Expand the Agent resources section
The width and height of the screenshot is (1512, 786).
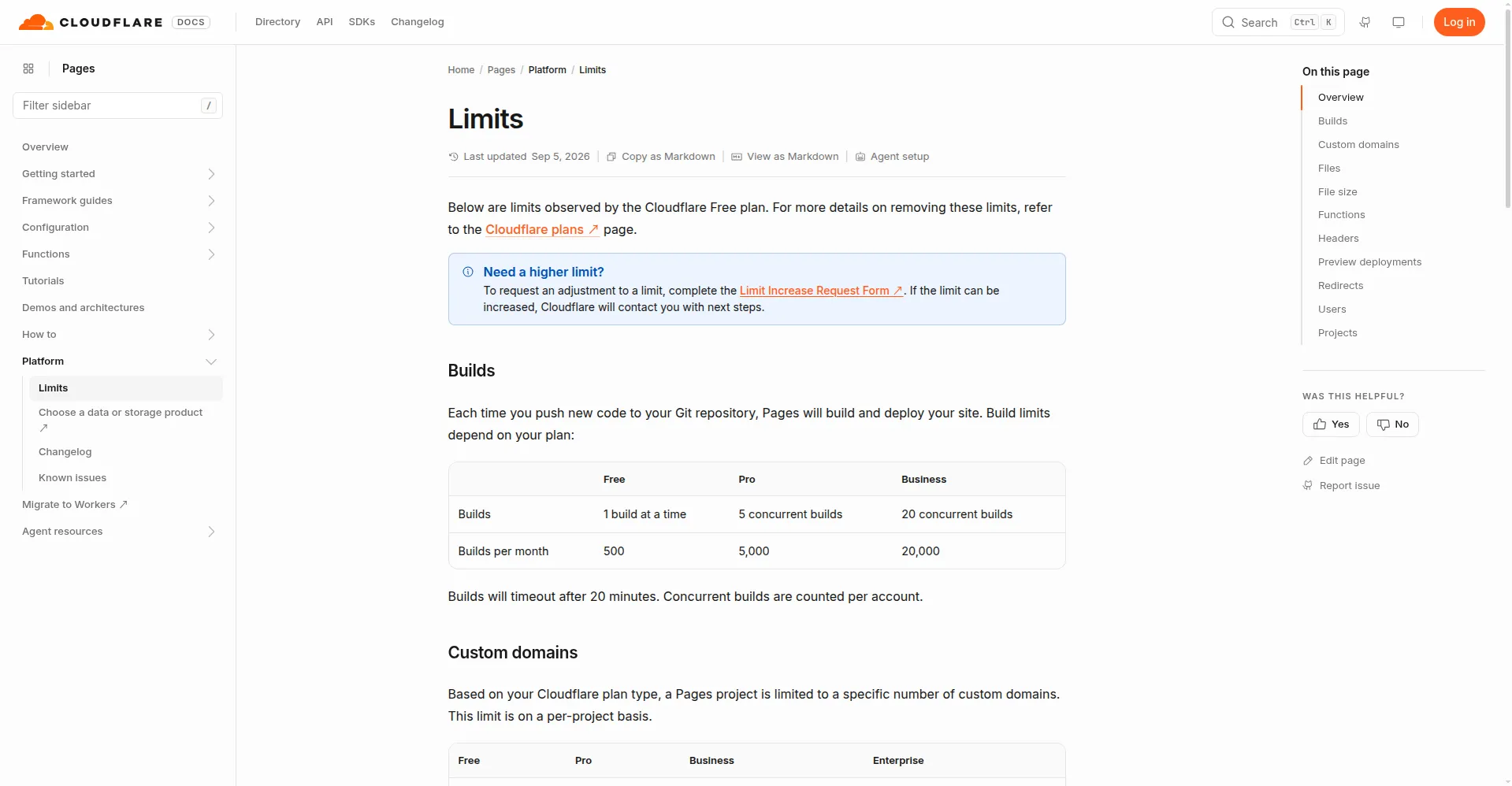click(211, 532)
